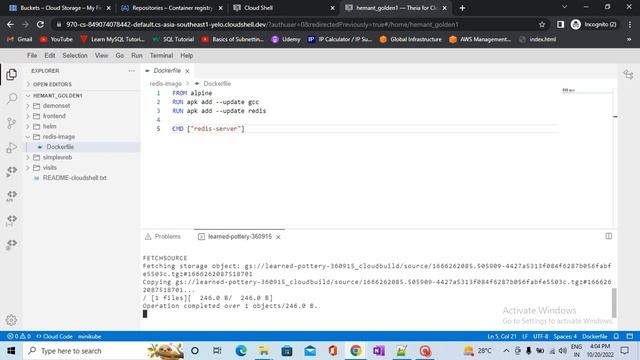
Task: Expand the frontend folder
Action: 54,116
